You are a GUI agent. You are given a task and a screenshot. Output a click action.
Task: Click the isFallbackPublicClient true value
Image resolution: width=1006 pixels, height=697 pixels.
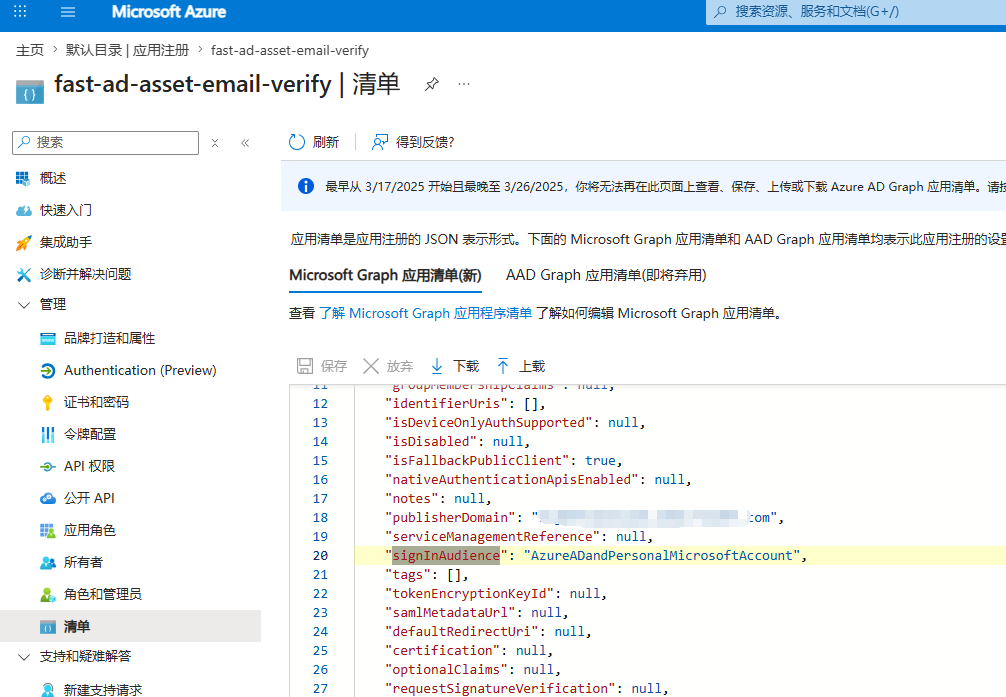pos(600,460)
